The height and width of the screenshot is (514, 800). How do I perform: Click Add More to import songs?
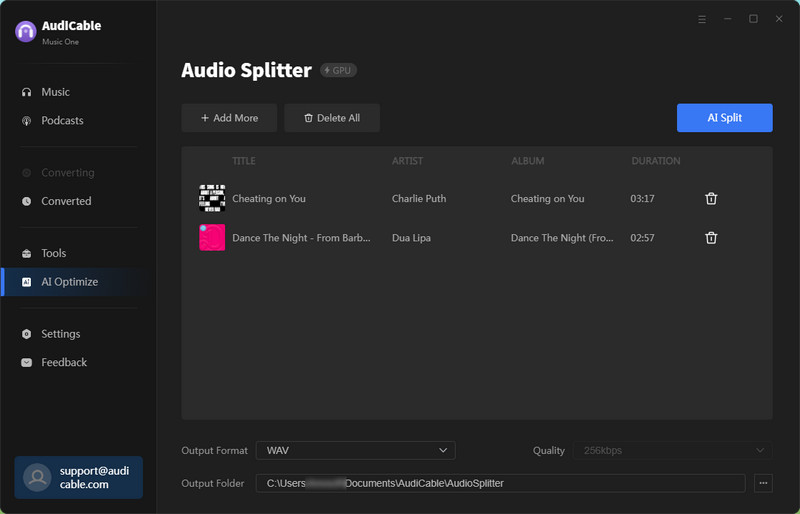[229, 118]
